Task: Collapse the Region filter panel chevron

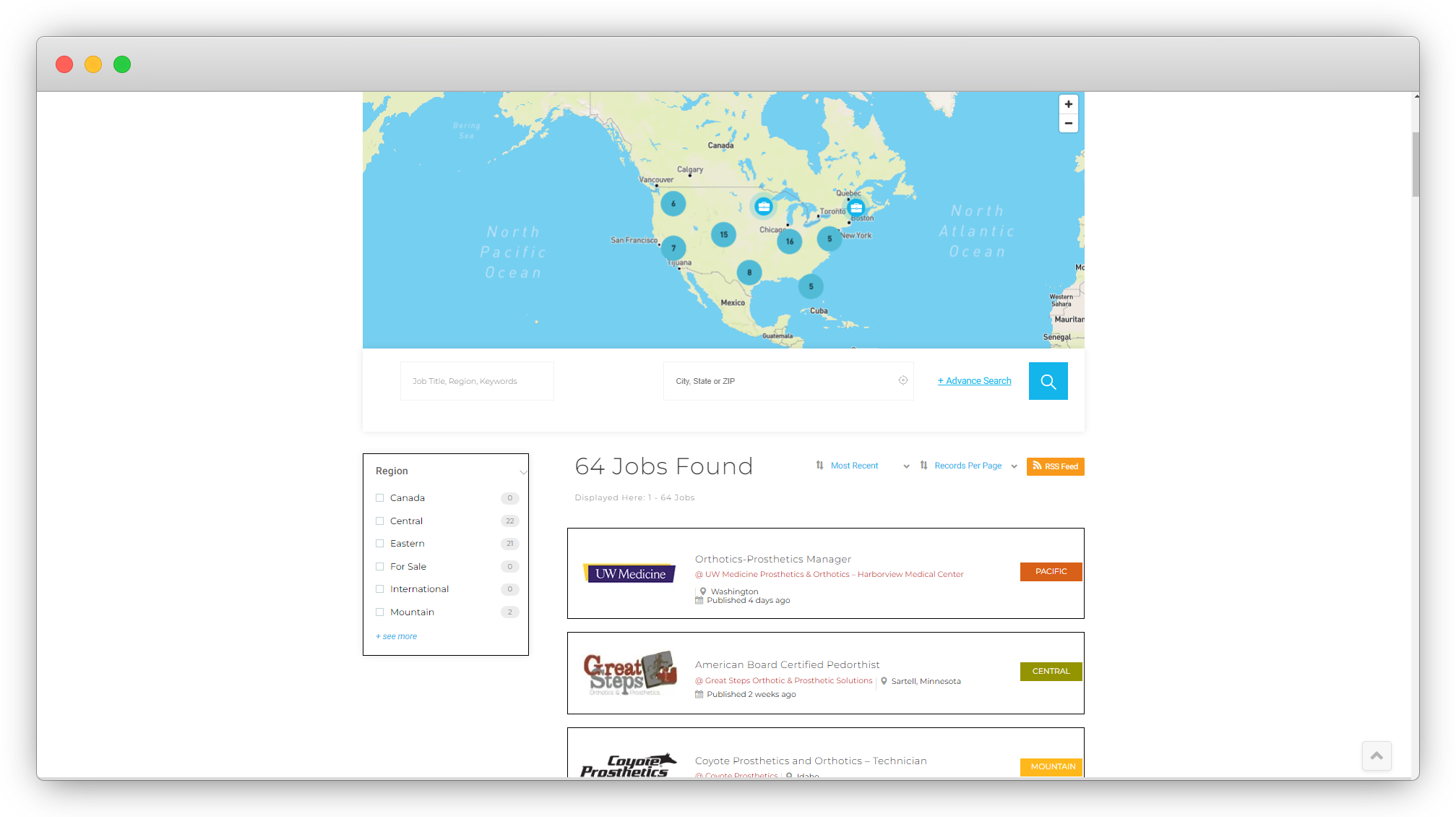Action: tap(523, 472)
